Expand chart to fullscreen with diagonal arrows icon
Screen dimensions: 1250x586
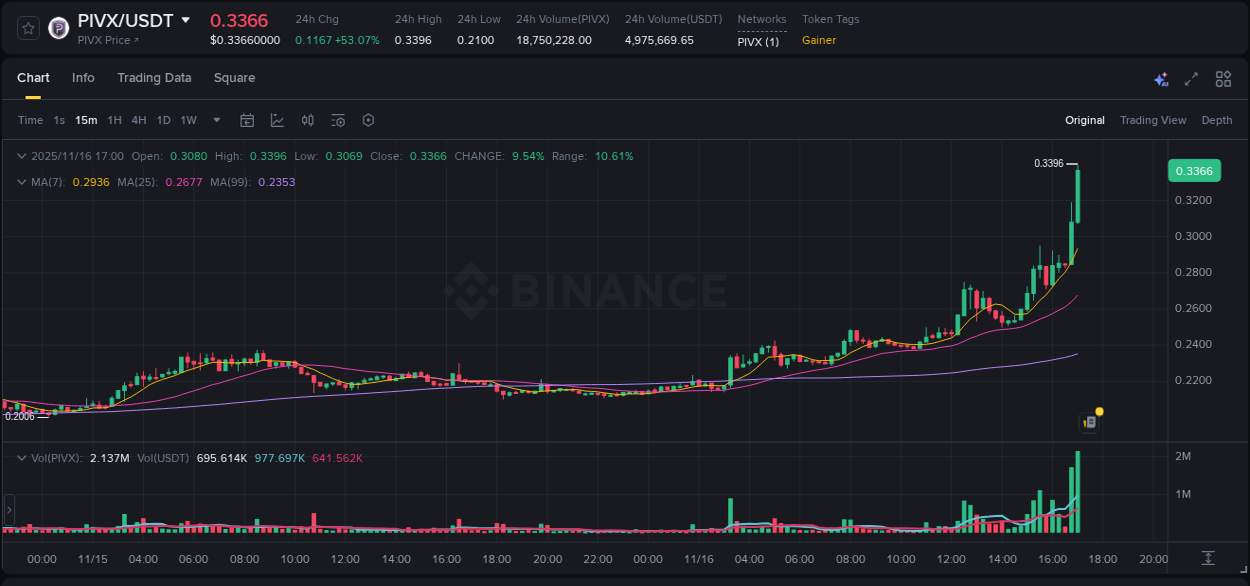click(x=1191, y=78)
